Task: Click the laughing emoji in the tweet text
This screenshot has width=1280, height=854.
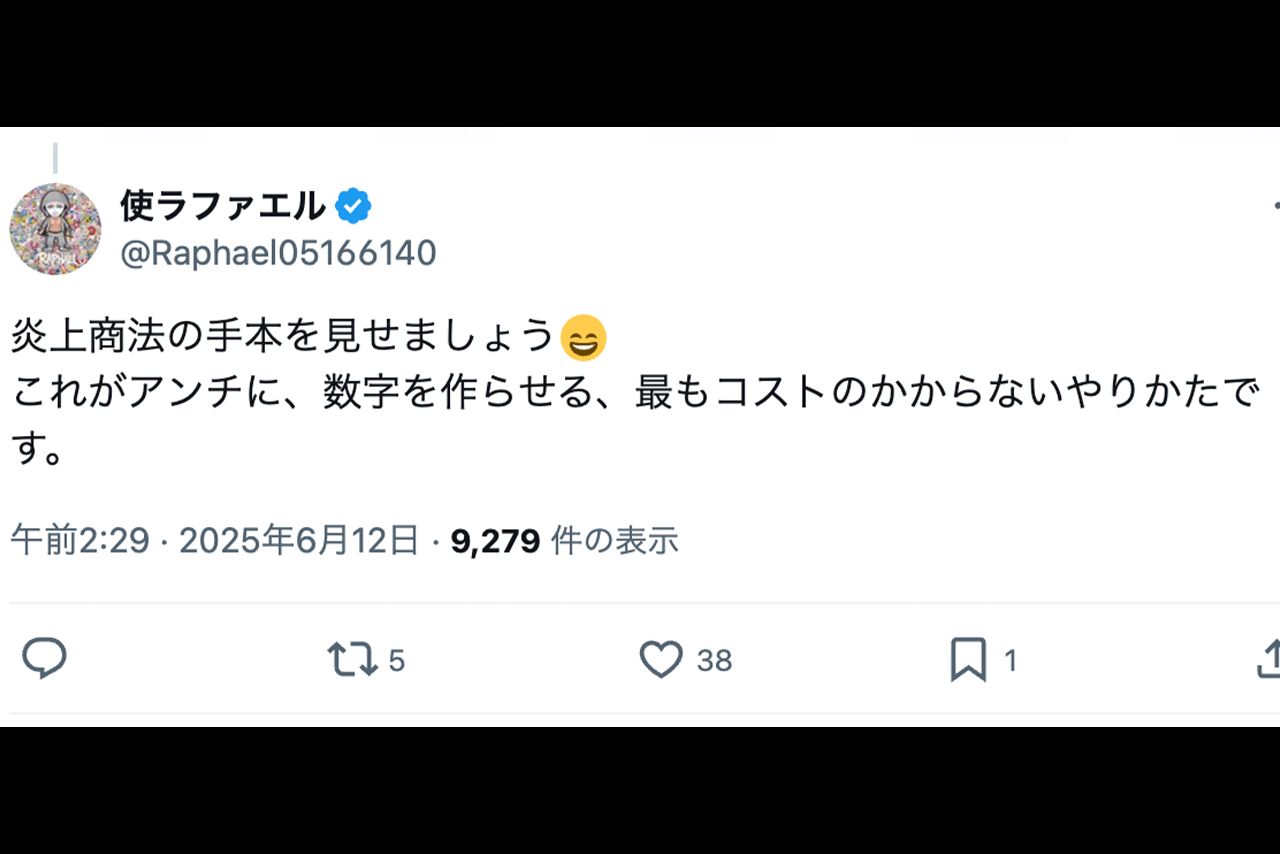Action: (584, 340)
